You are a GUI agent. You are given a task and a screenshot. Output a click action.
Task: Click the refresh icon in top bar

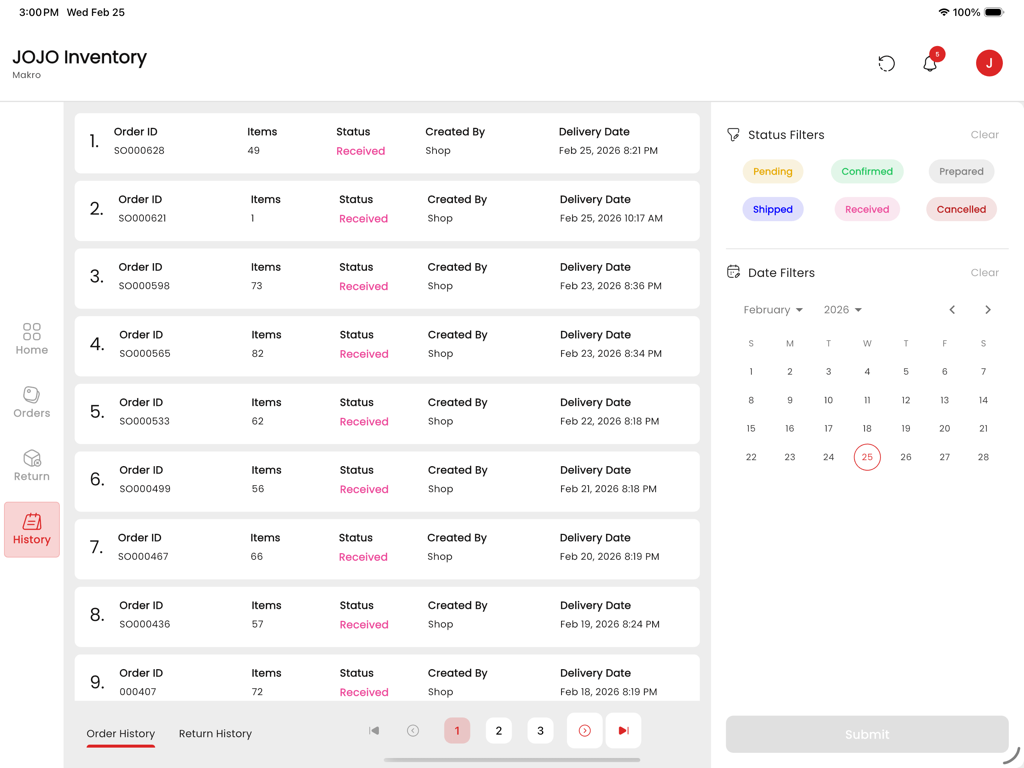point(886,63)
